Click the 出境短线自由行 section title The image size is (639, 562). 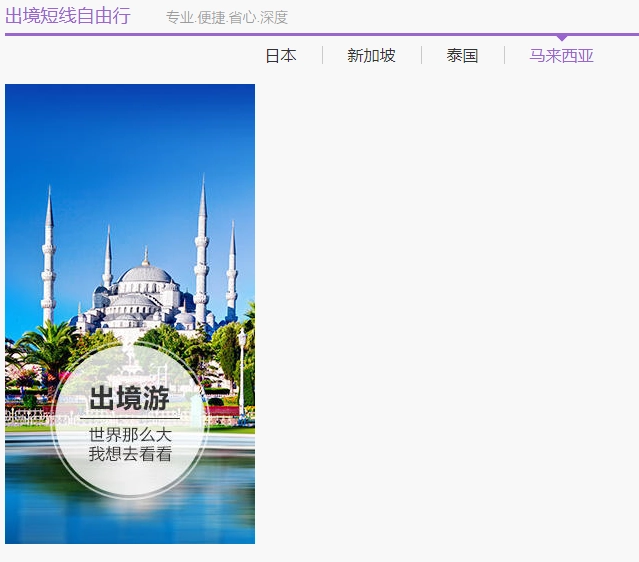click(68, 16)
